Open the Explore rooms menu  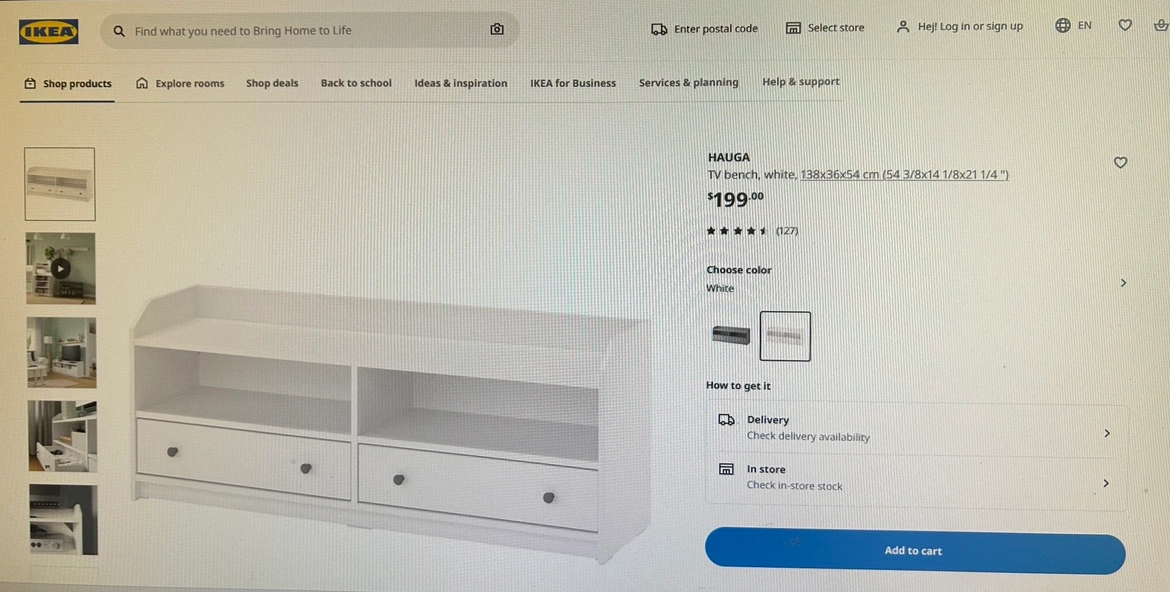coord(180,84)
